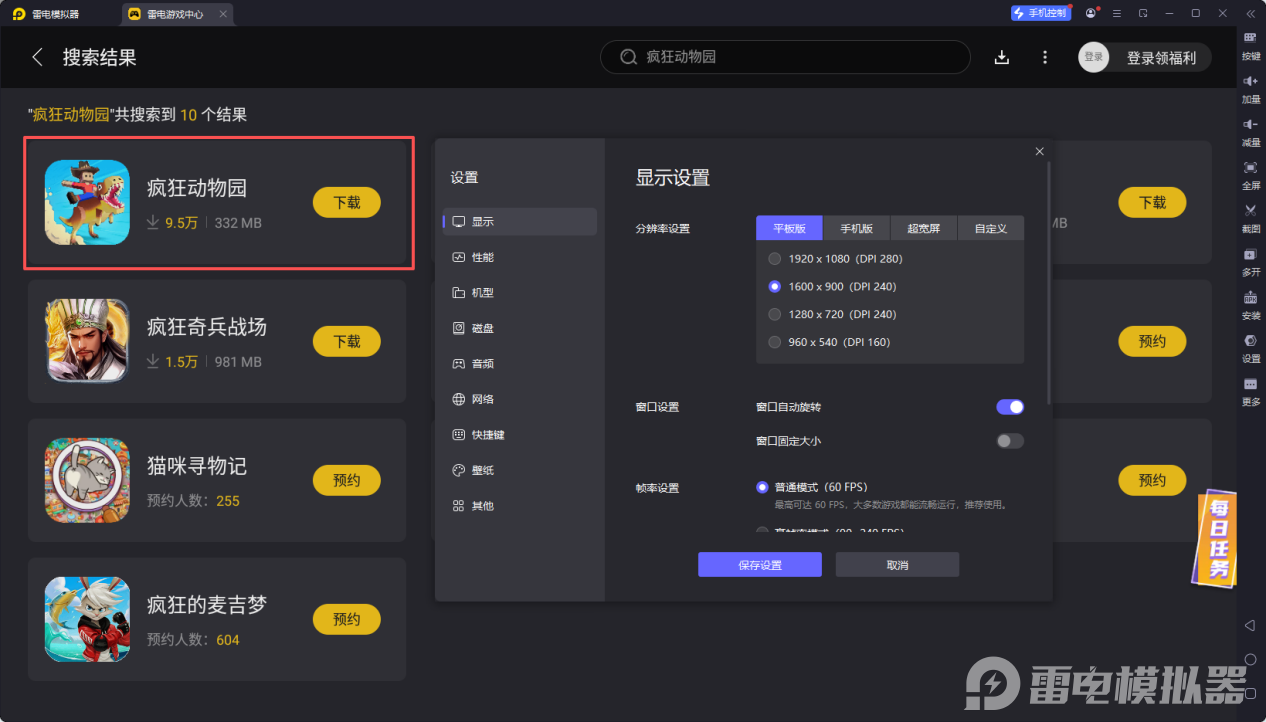Screen dimensions: 1266x722
Task: Click the 疯狂动物园 search input field
Action: click(785, 57)
